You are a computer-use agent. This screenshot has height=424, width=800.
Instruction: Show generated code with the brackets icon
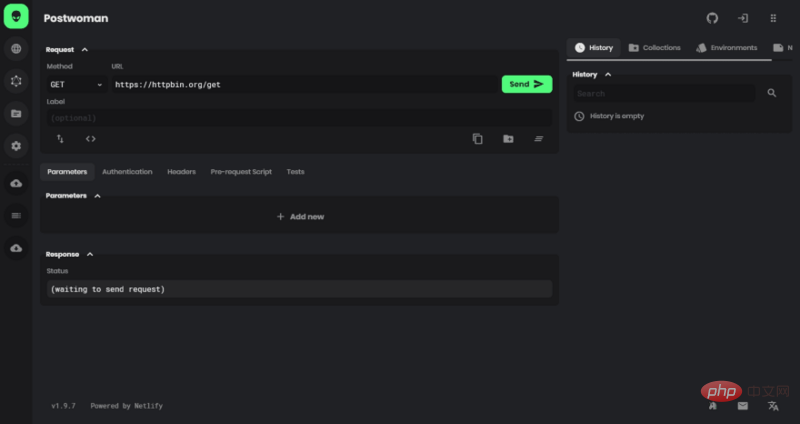[x=90, y=139]
